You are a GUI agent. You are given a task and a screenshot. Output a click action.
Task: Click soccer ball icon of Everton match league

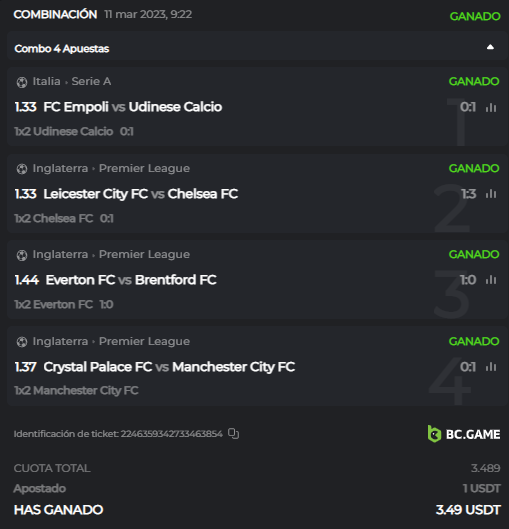point(22,255)
